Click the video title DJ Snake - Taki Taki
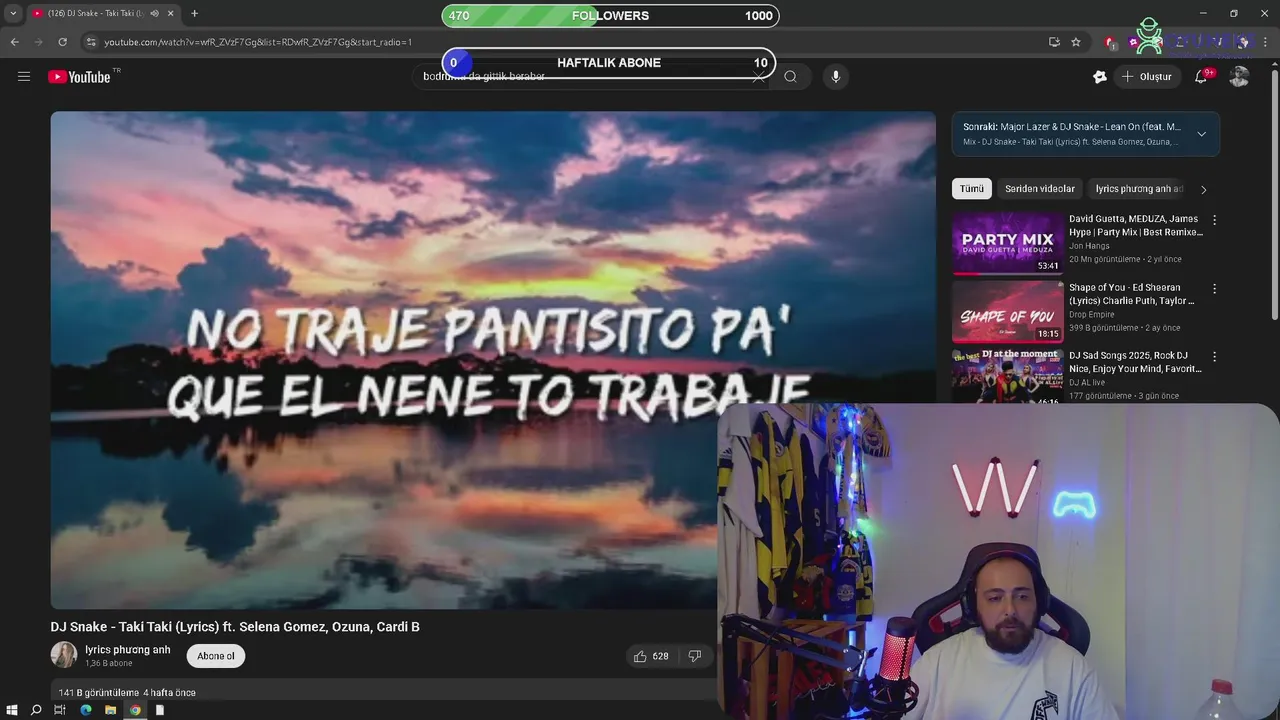 pyautogui.click(x=235, y=627)
